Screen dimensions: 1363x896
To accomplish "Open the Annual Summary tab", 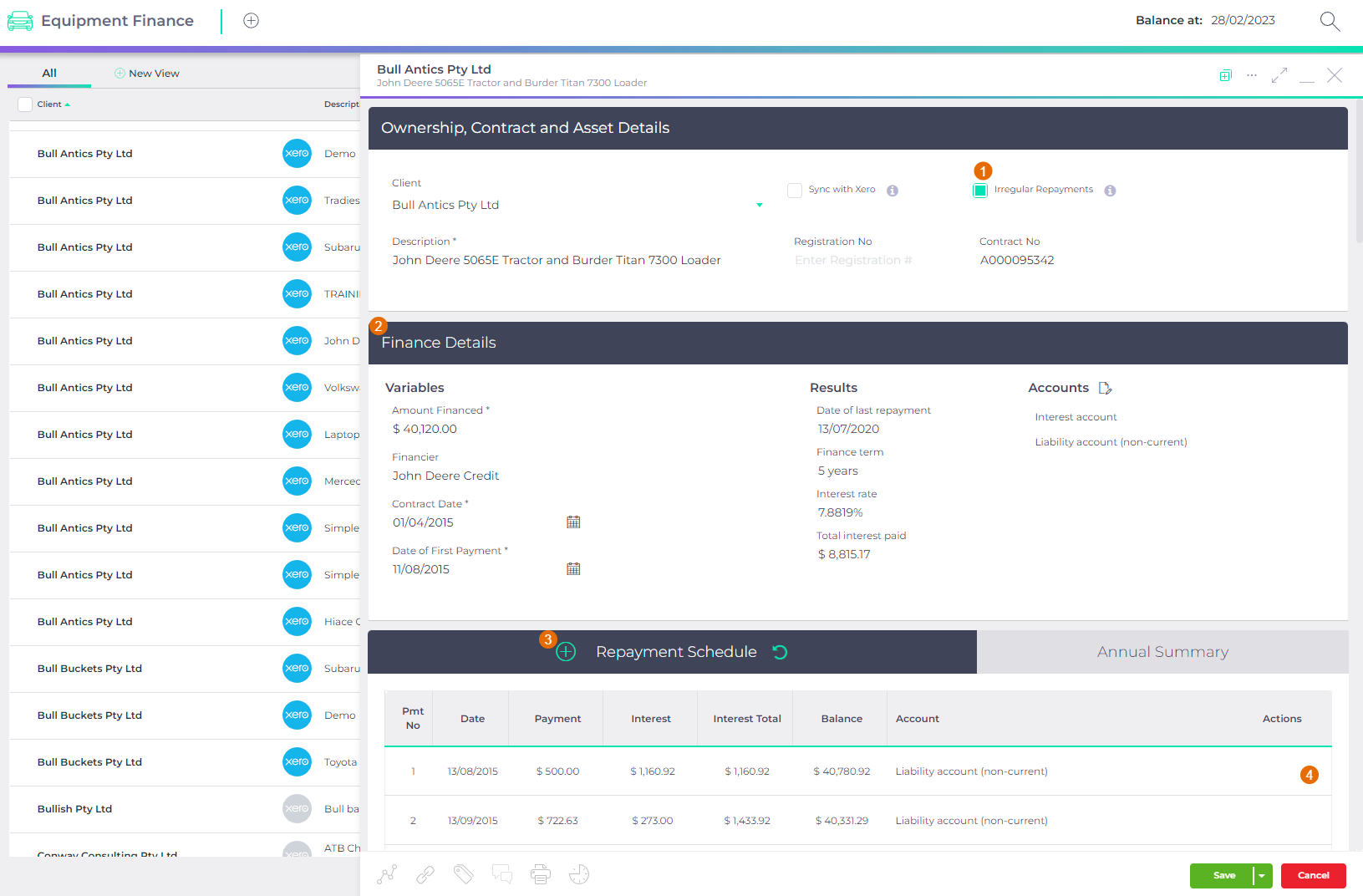I will [x=1162, y=652].
